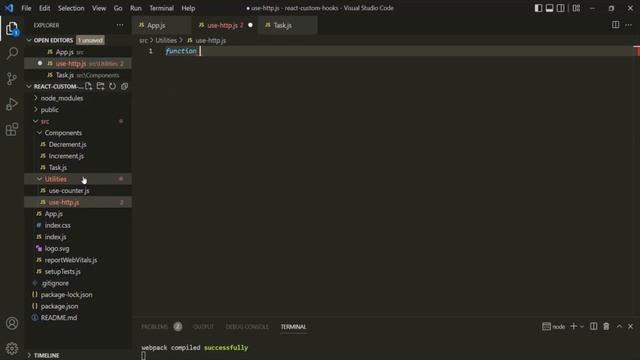Click the New File icon in explorer

click(89, 86)
